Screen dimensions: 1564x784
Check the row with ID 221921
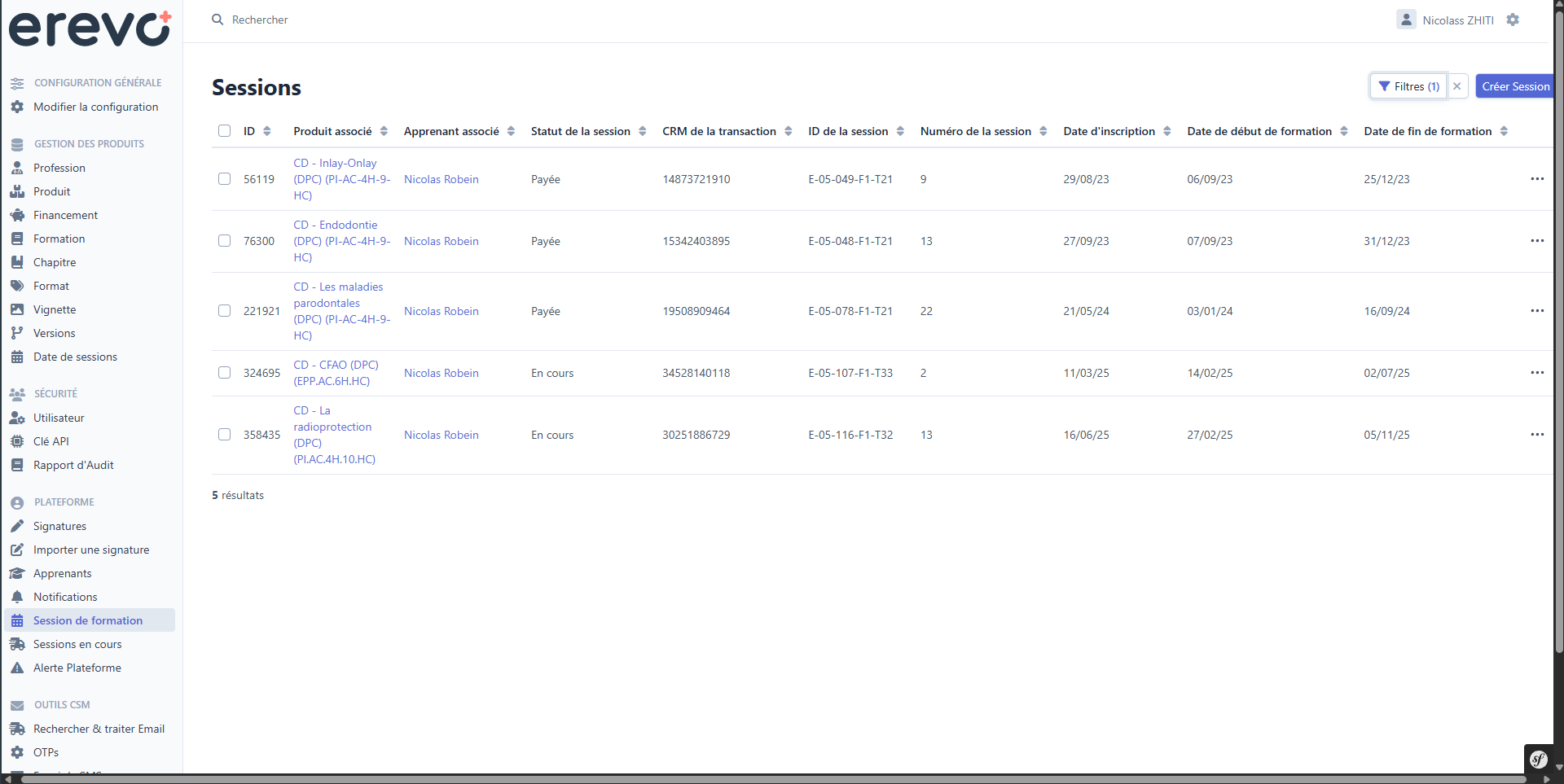point(225,311)
